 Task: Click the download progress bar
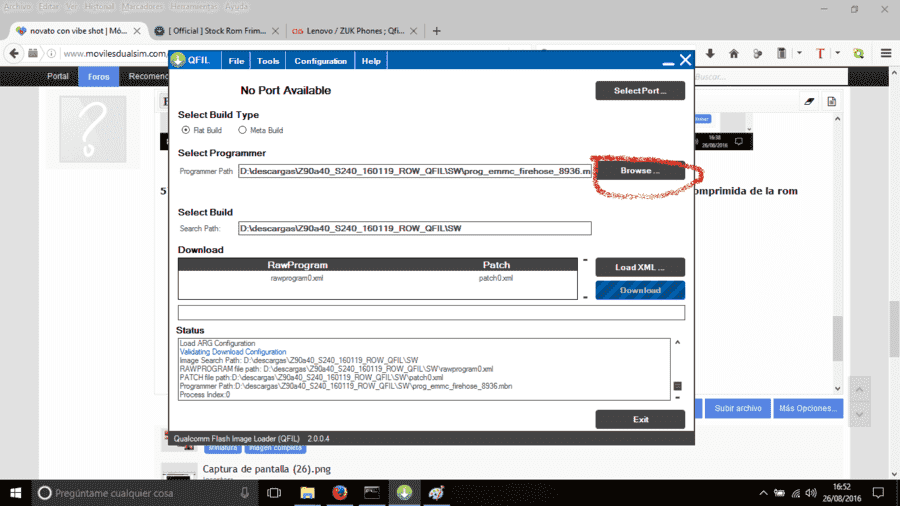click(x=431, y=313)
